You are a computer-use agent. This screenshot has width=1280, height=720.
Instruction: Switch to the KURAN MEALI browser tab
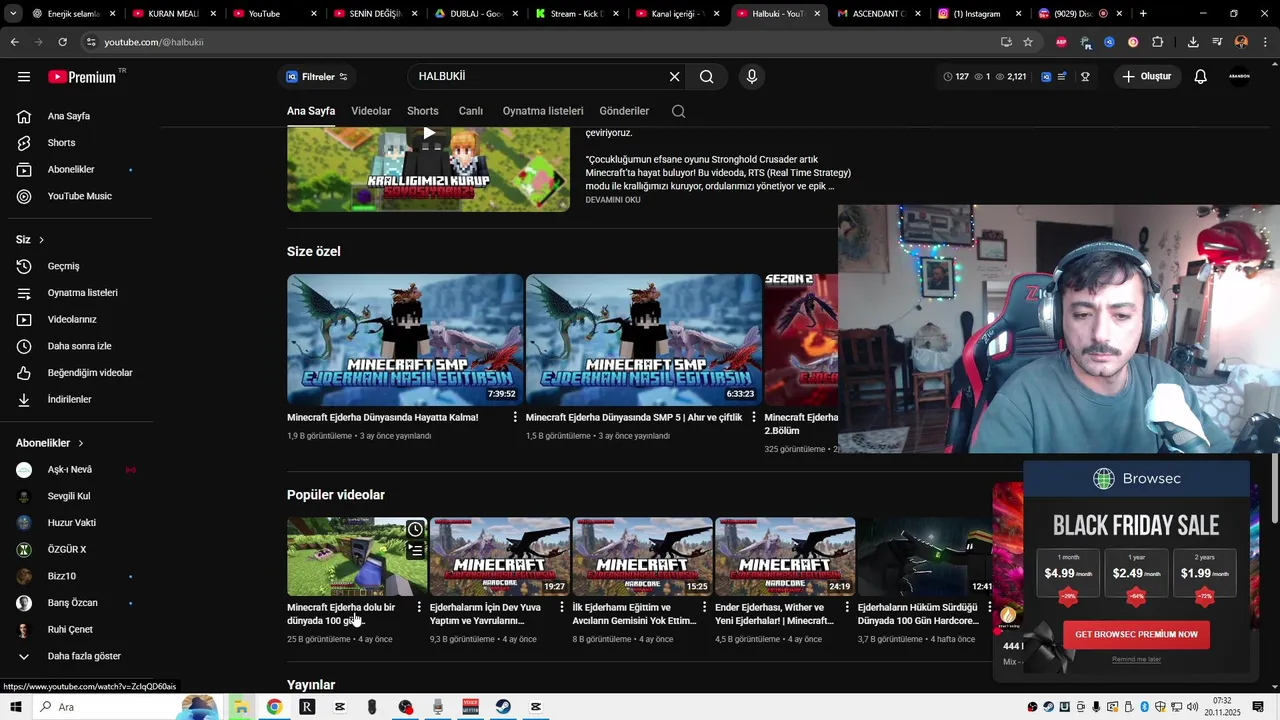coord(174,14)
